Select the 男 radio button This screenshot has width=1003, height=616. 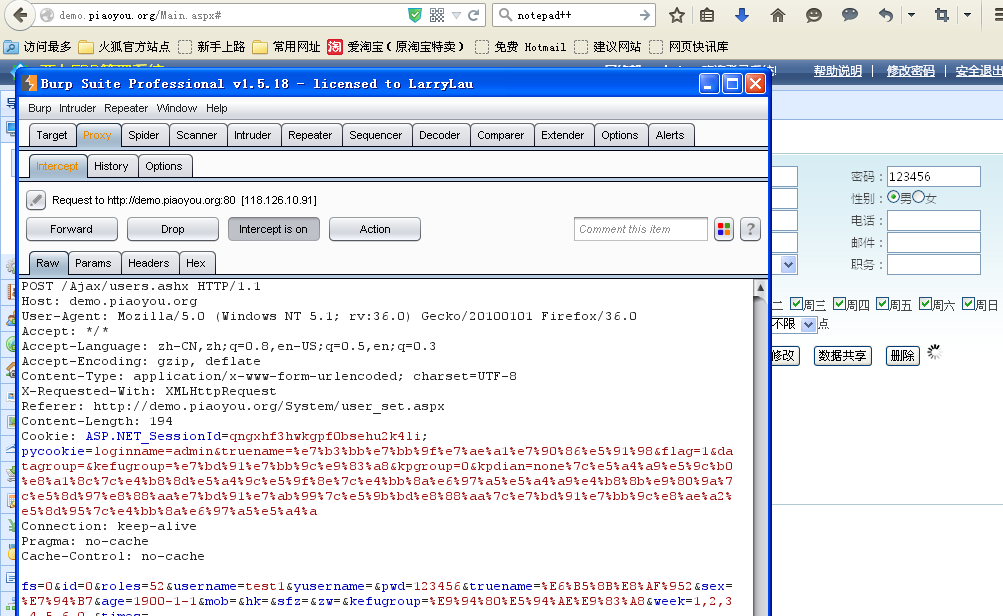[894, 197]
